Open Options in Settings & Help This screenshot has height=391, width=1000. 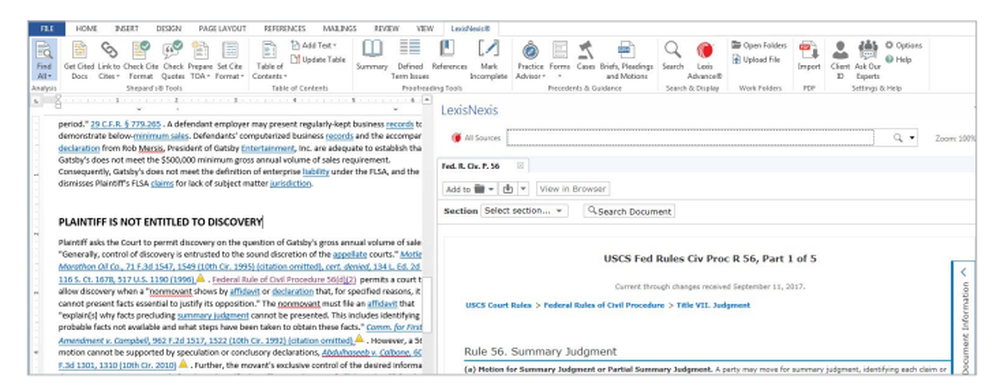(903, 45)
